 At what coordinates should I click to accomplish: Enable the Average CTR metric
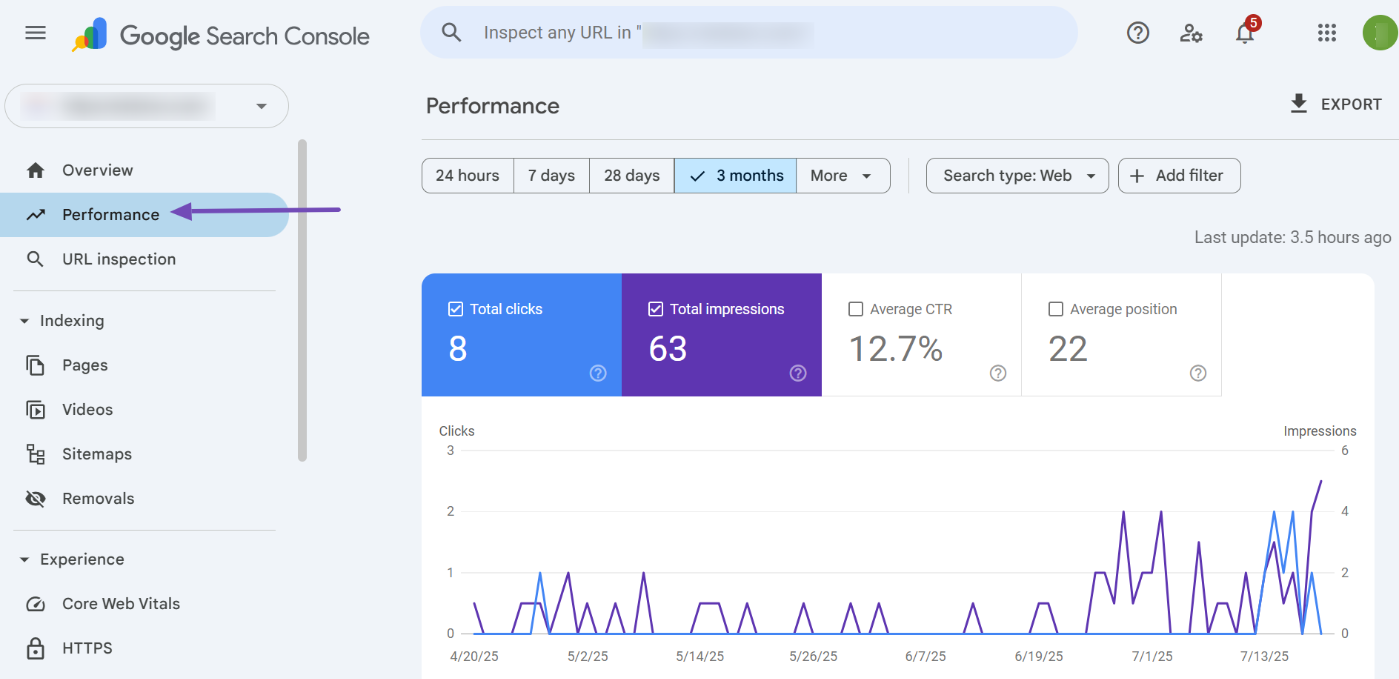tap(856, 308)
